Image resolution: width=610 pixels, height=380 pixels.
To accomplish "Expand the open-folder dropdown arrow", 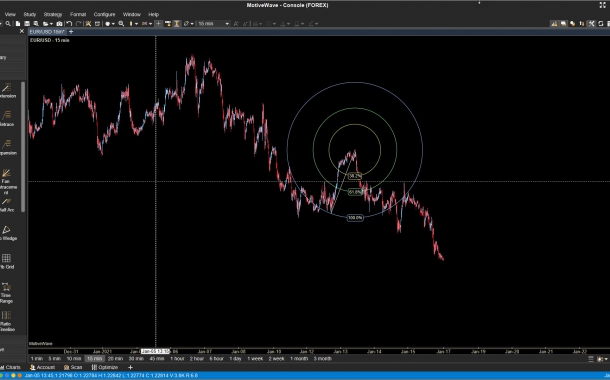I will [51, 24].
